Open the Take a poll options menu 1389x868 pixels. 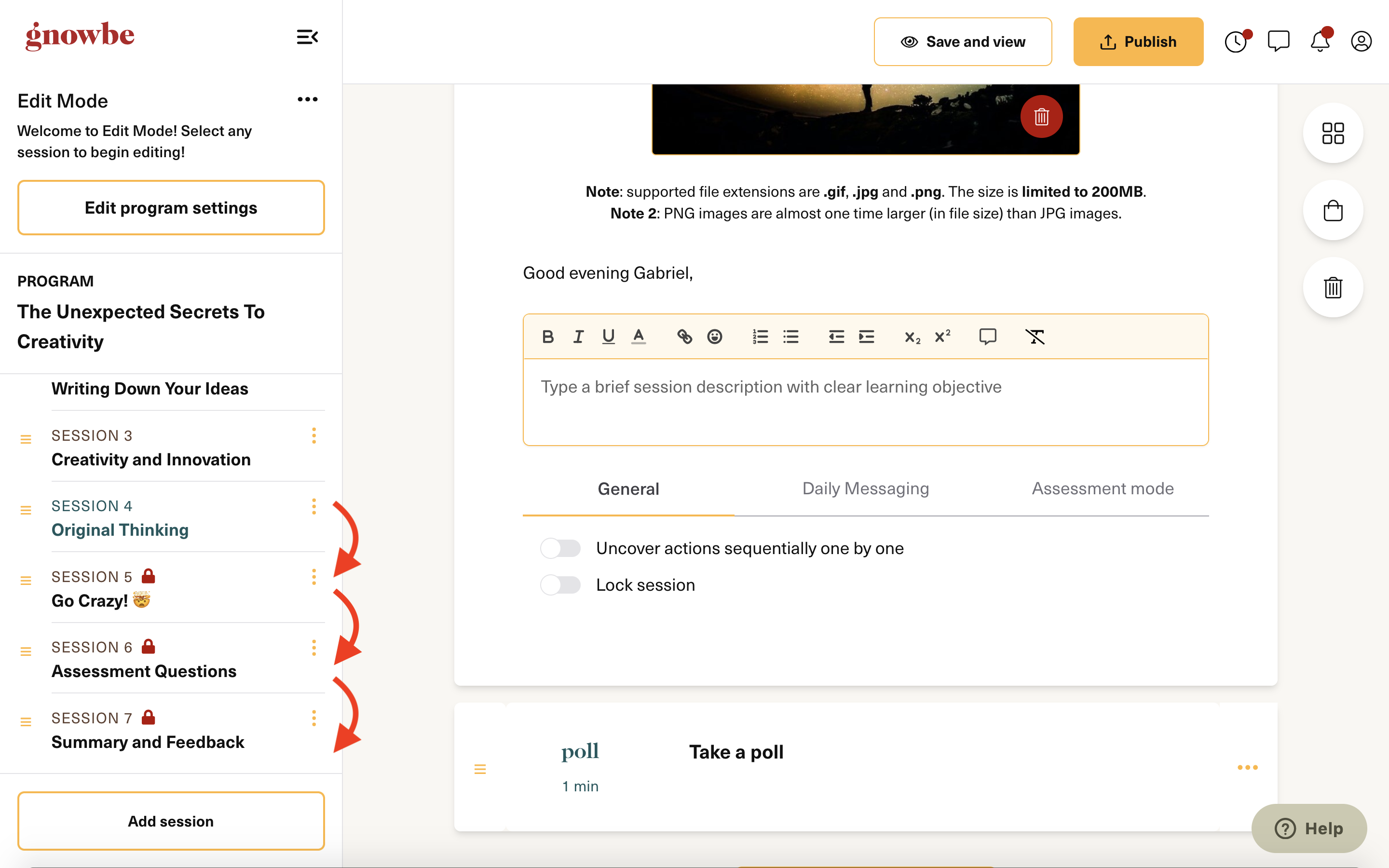[1247, 768]
